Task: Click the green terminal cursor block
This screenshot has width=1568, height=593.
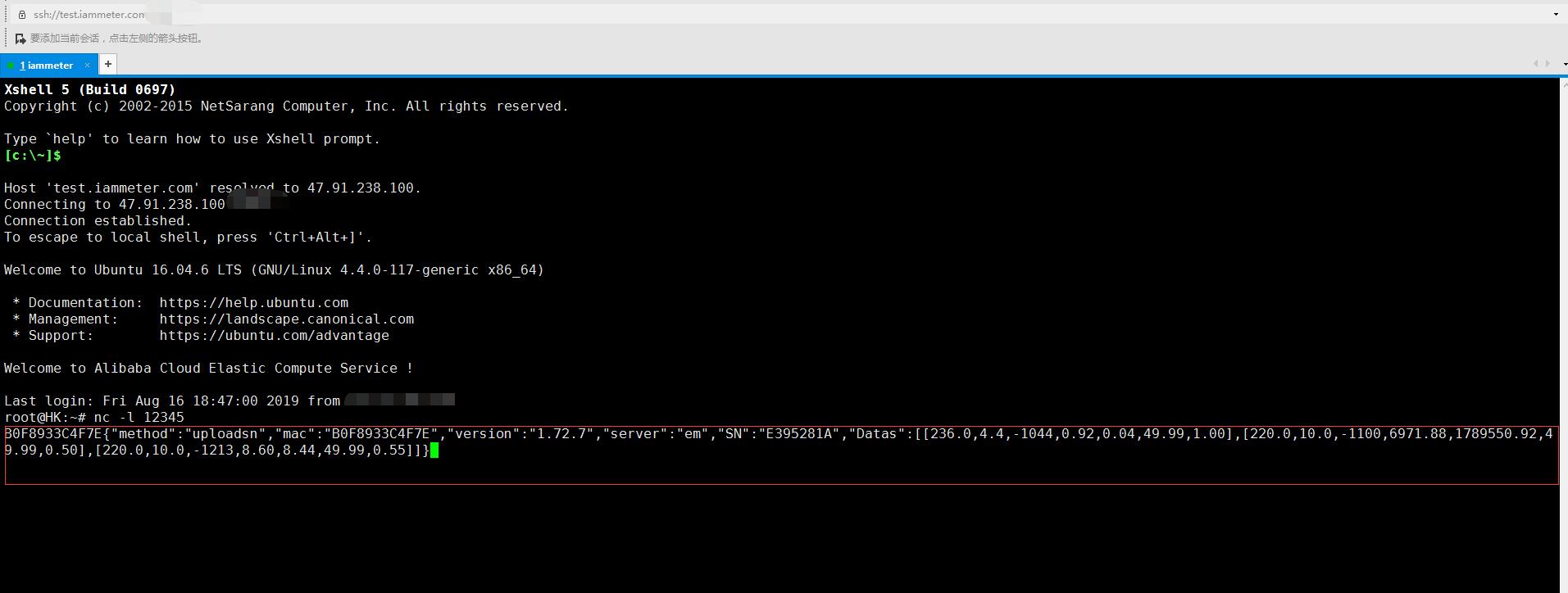Action: [434, 450]
